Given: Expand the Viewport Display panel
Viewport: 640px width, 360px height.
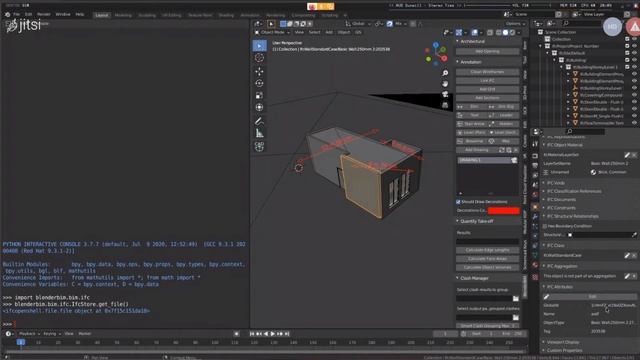Looking at the screenshot, I should coord(562,342).
